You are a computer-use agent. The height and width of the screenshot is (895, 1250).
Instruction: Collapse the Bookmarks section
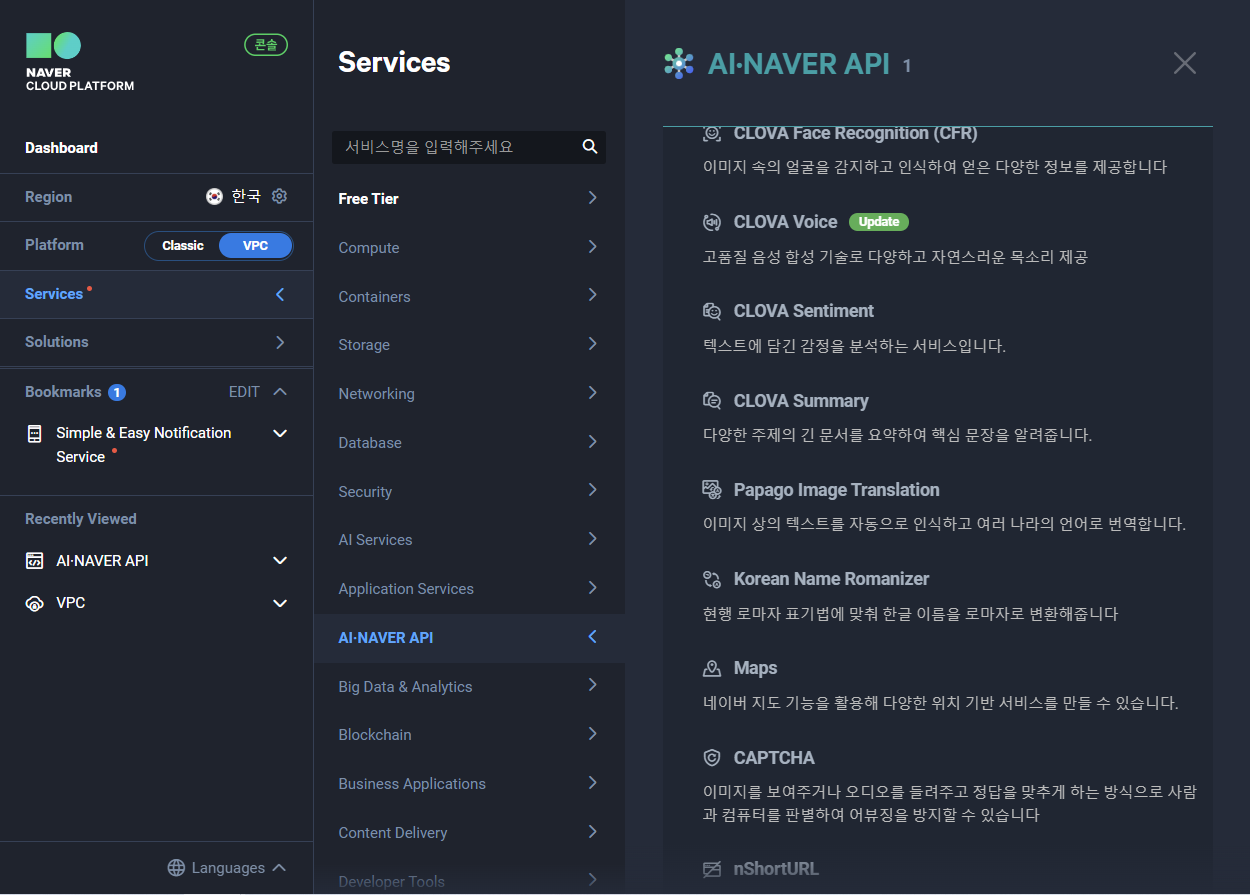[280, 392]
